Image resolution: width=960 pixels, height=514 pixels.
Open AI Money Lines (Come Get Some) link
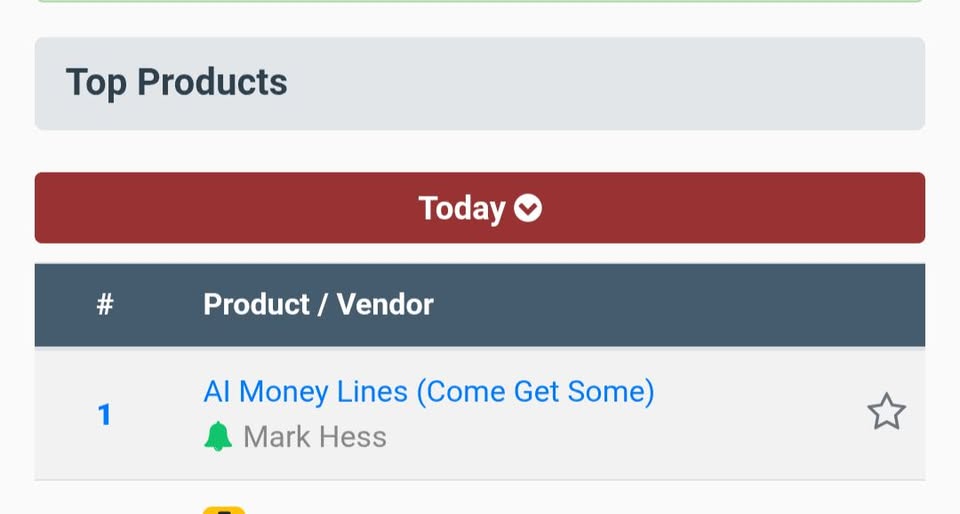(x=428, y=391)
